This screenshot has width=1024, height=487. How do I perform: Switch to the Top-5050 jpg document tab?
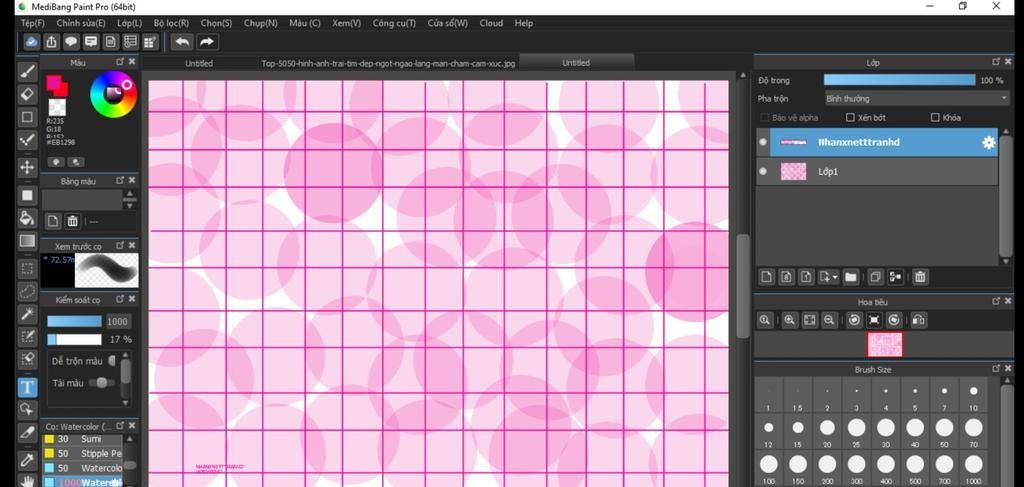click(388, 63)
